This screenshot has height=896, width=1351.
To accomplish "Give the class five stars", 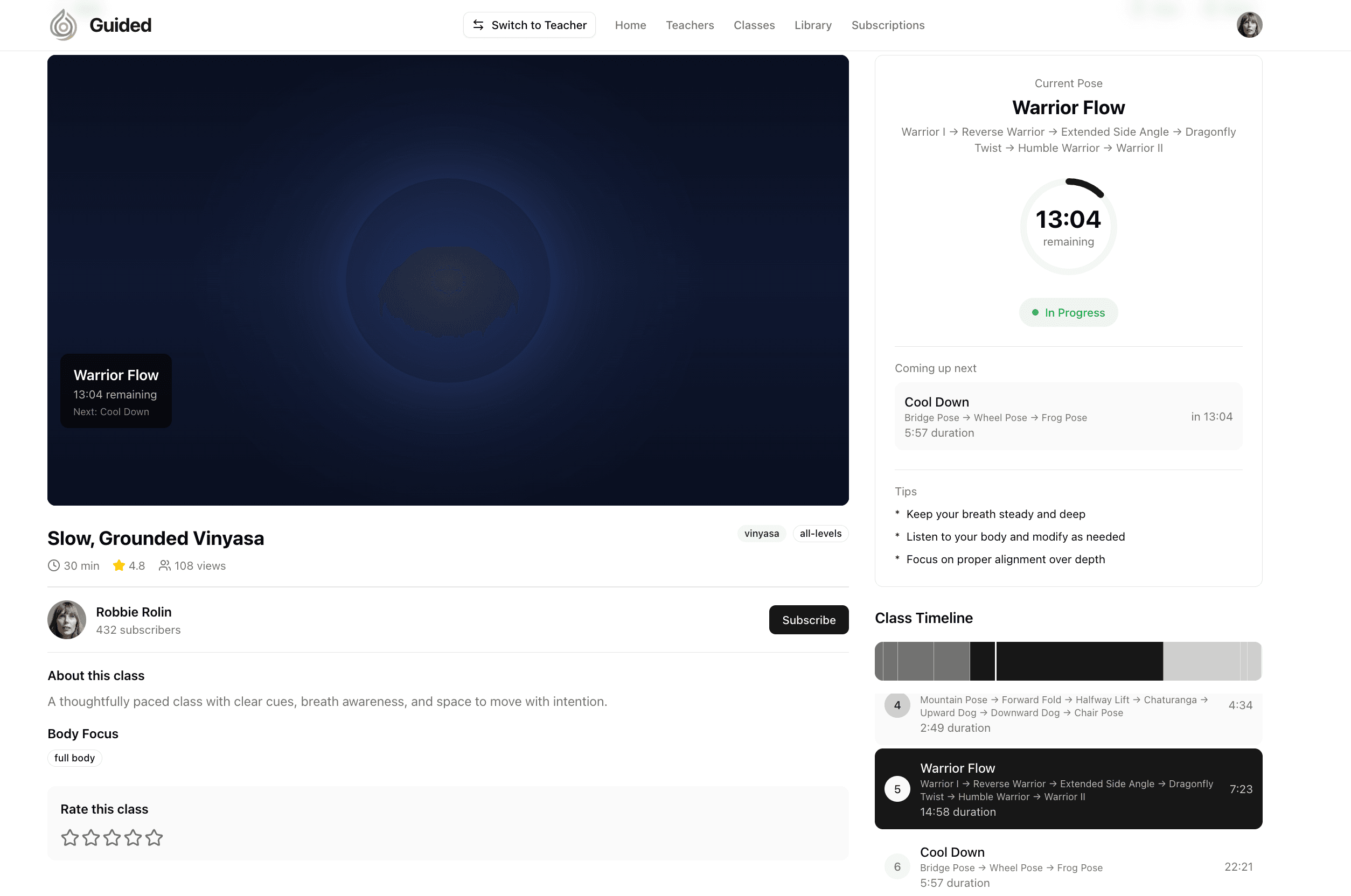I will tap(154, 838).
